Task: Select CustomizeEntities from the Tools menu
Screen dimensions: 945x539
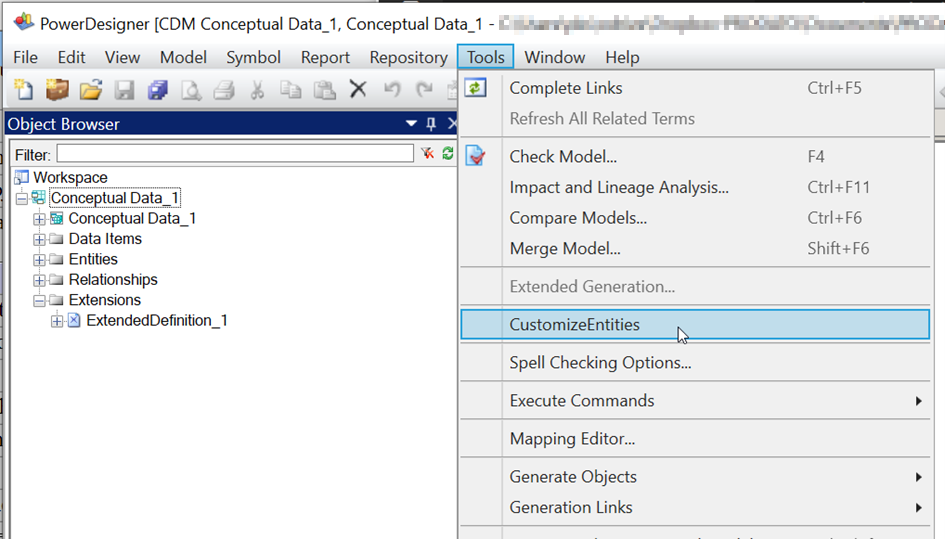Action: 574,324
